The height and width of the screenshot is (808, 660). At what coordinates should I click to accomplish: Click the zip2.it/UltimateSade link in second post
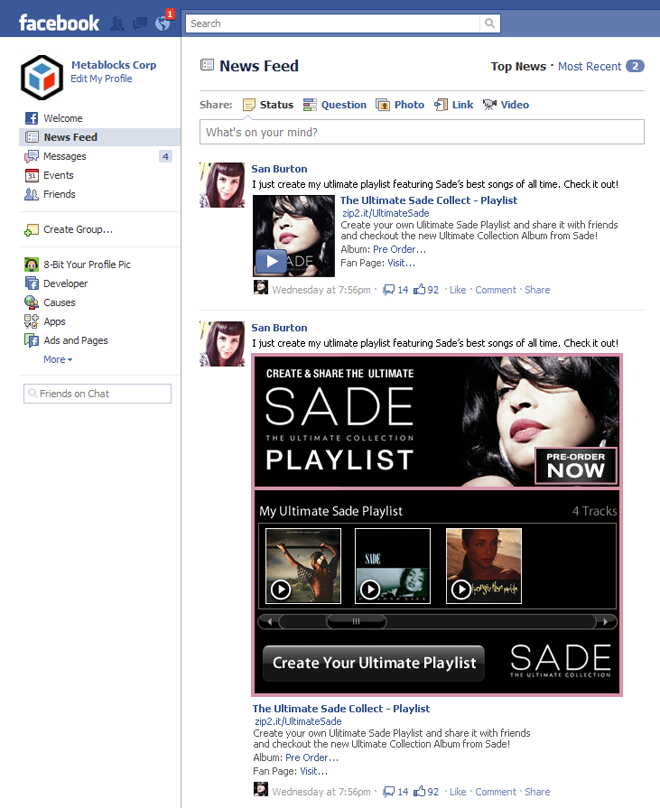tap(298, 721)
